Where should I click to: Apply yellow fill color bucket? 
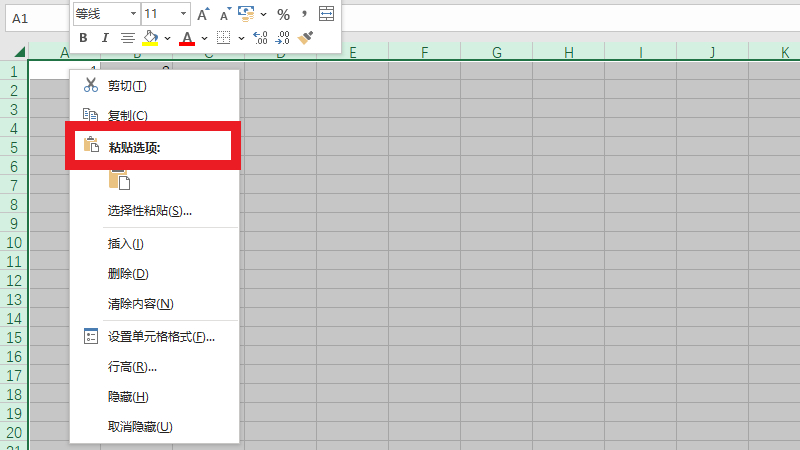coord(150,38)
